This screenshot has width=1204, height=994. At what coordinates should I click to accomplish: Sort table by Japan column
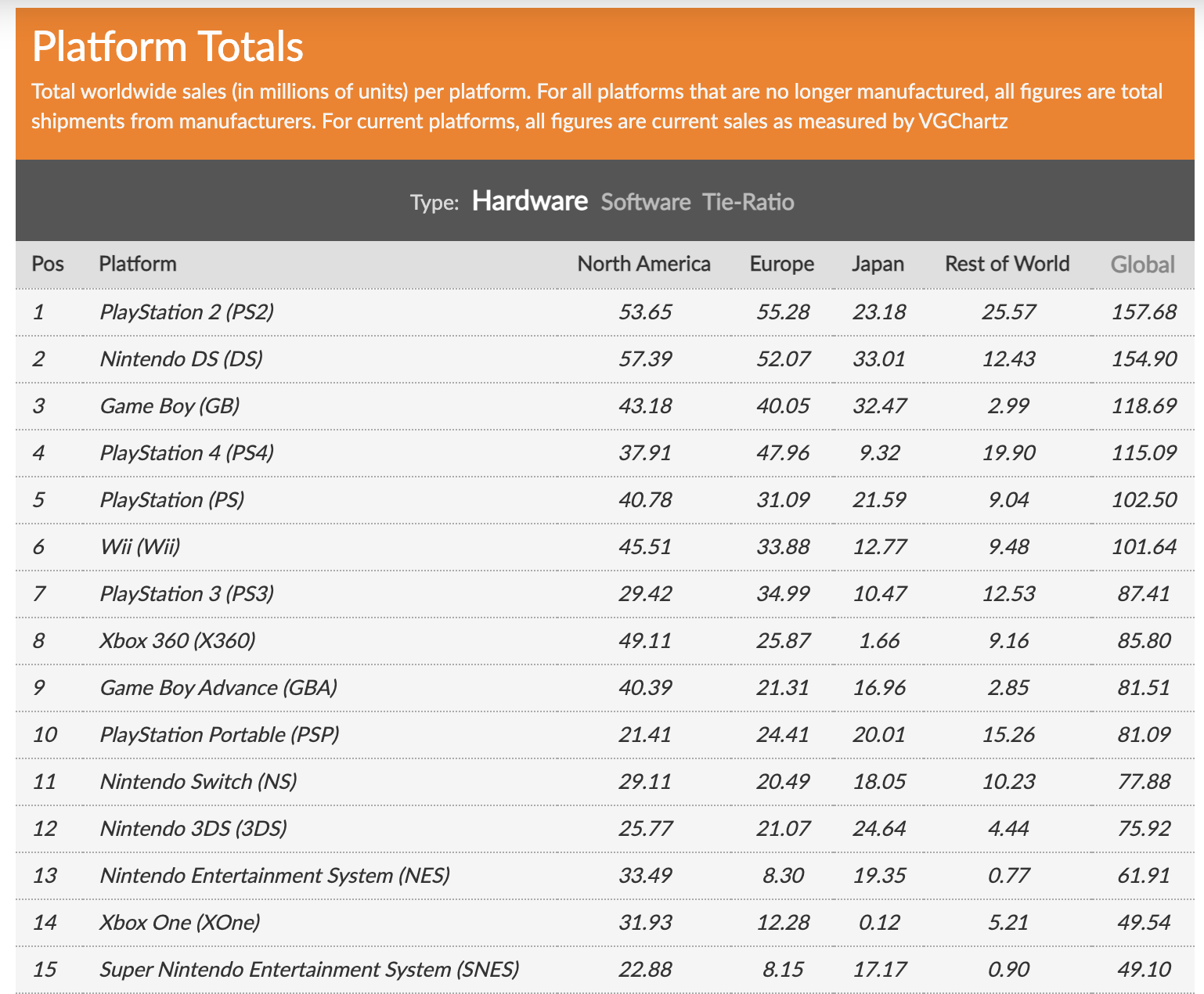tap(878, 264)
